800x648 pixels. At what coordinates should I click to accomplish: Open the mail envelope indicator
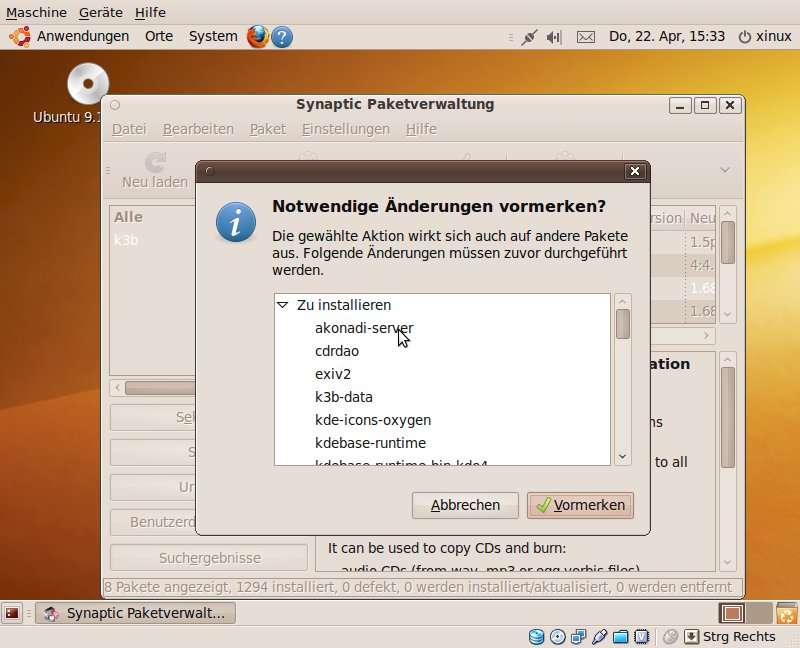click(586, 37)
